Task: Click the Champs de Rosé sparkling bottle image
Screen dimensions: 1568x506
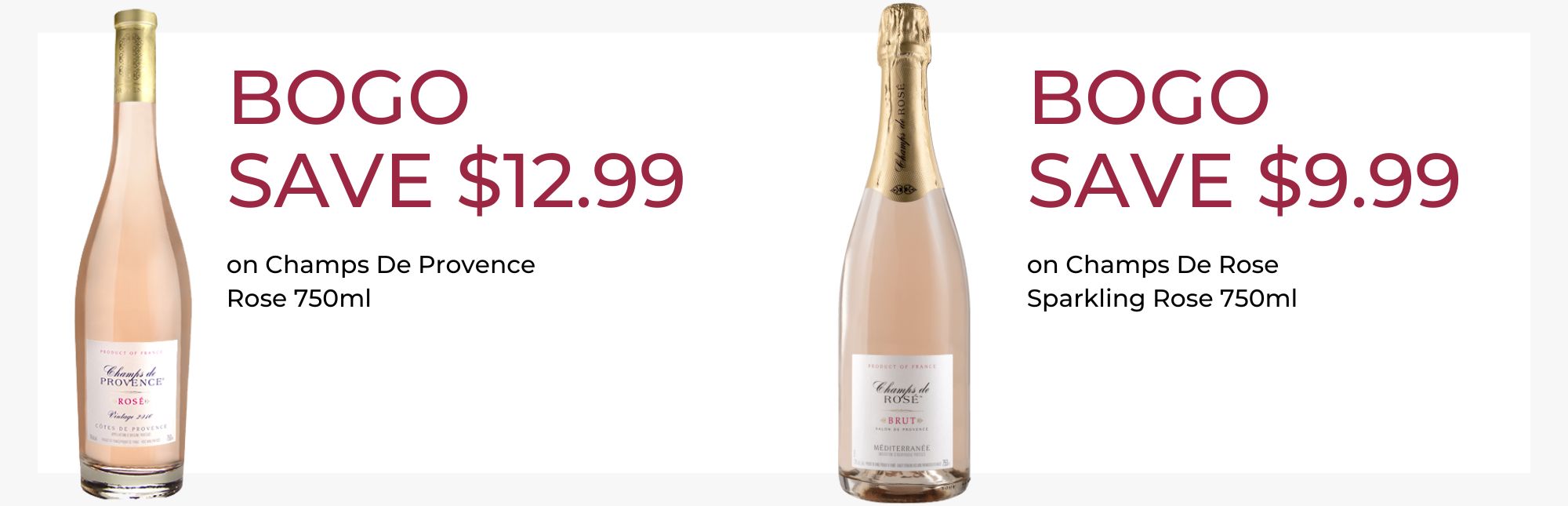Action: click(x=904, y=253)
